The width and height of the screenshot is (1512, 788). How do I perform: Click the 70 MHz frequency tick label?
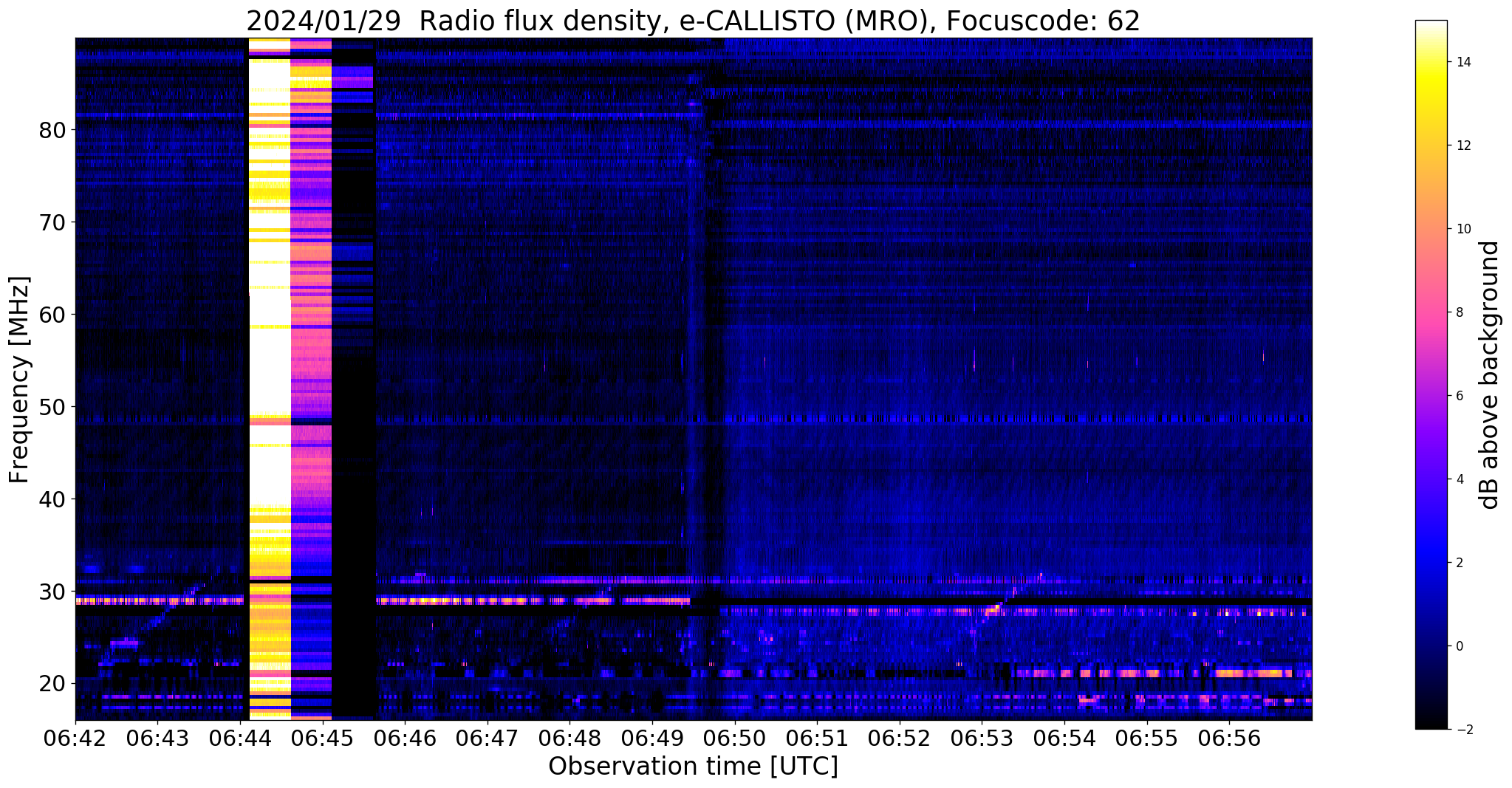53,222
